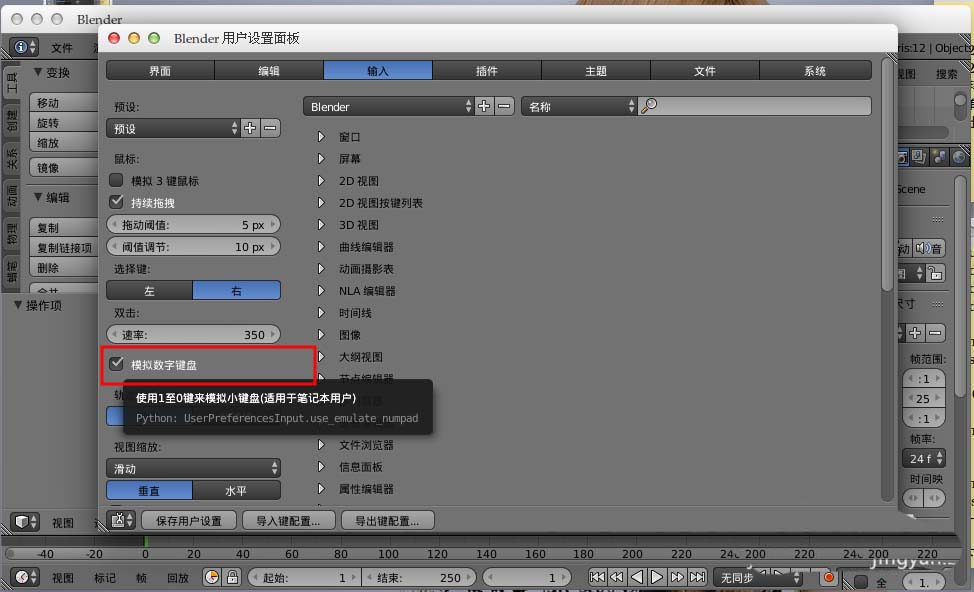Open the 无同步 sync mode dropdown
974x592 pixels.
(x=759, y=577)
